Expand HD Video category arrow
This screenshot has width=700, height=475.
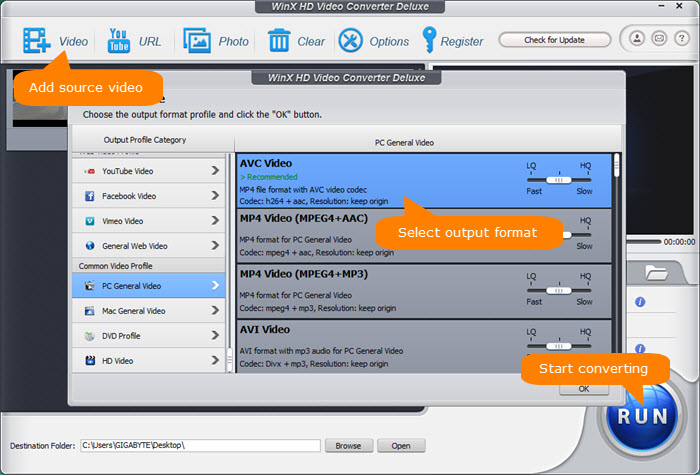click(215, 360)
